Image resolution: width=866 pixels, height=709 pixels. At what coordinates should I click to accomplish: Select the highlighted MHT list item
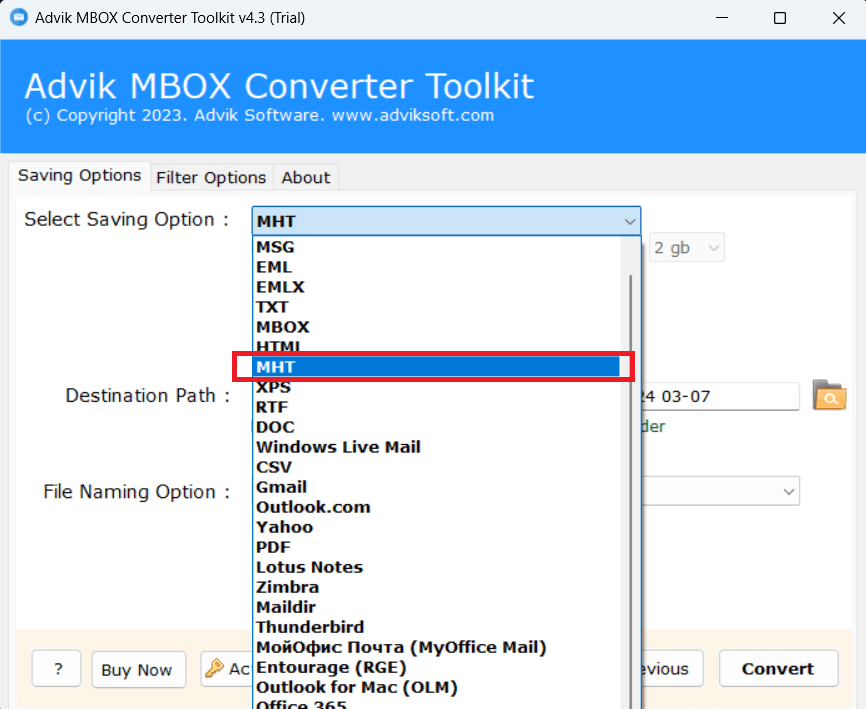point(436,367)
